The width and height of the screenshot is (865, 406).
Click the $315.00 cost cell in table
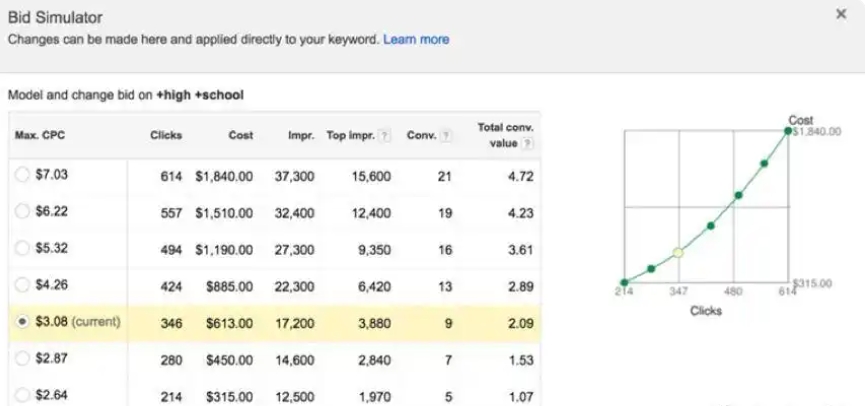pyautogui.click(x=229, y=397)
